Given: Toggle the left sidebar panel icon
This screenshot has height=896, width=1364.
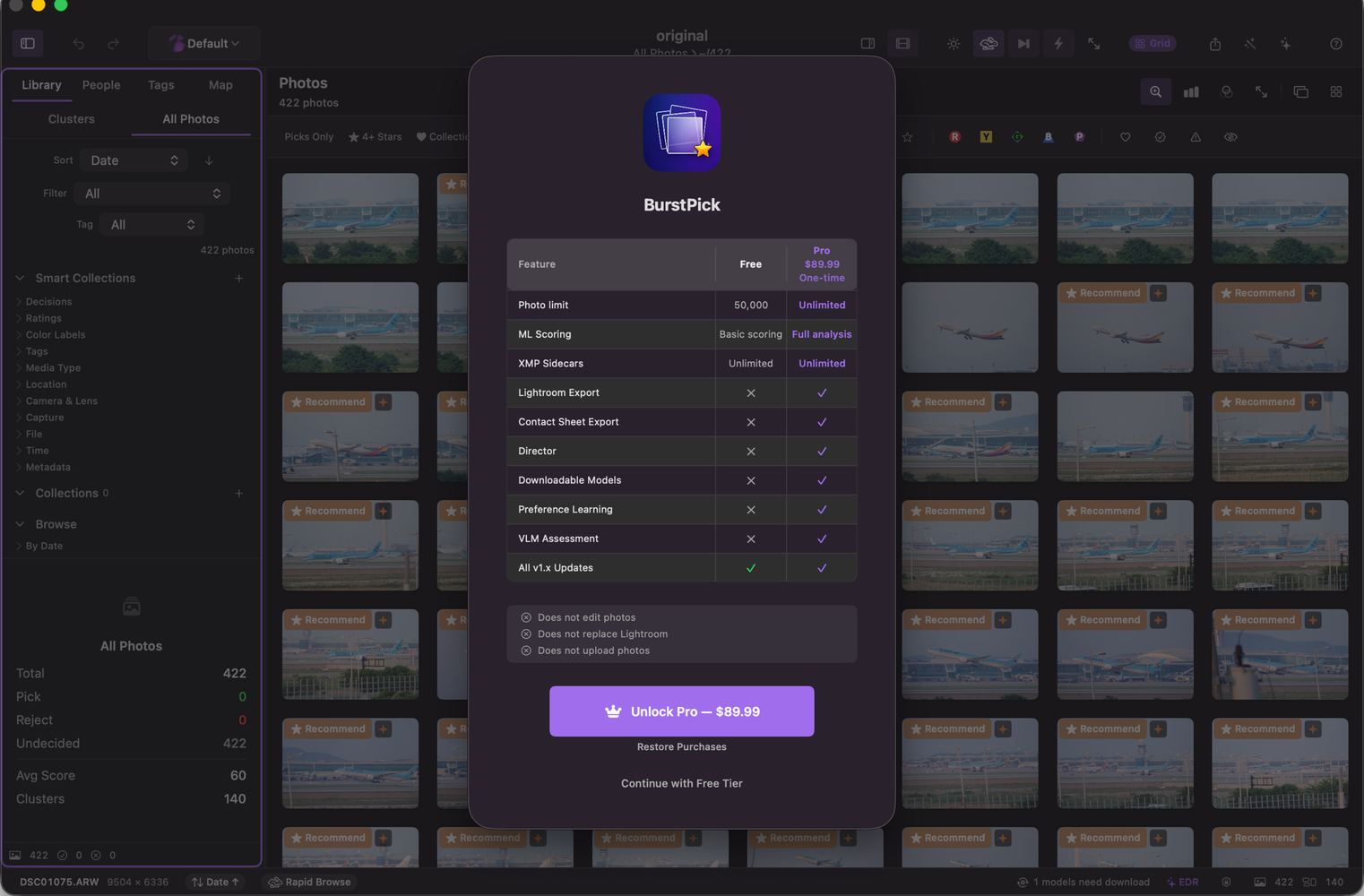Looking at the screenshot, I should pyautogui.click(x=28, y=43).
